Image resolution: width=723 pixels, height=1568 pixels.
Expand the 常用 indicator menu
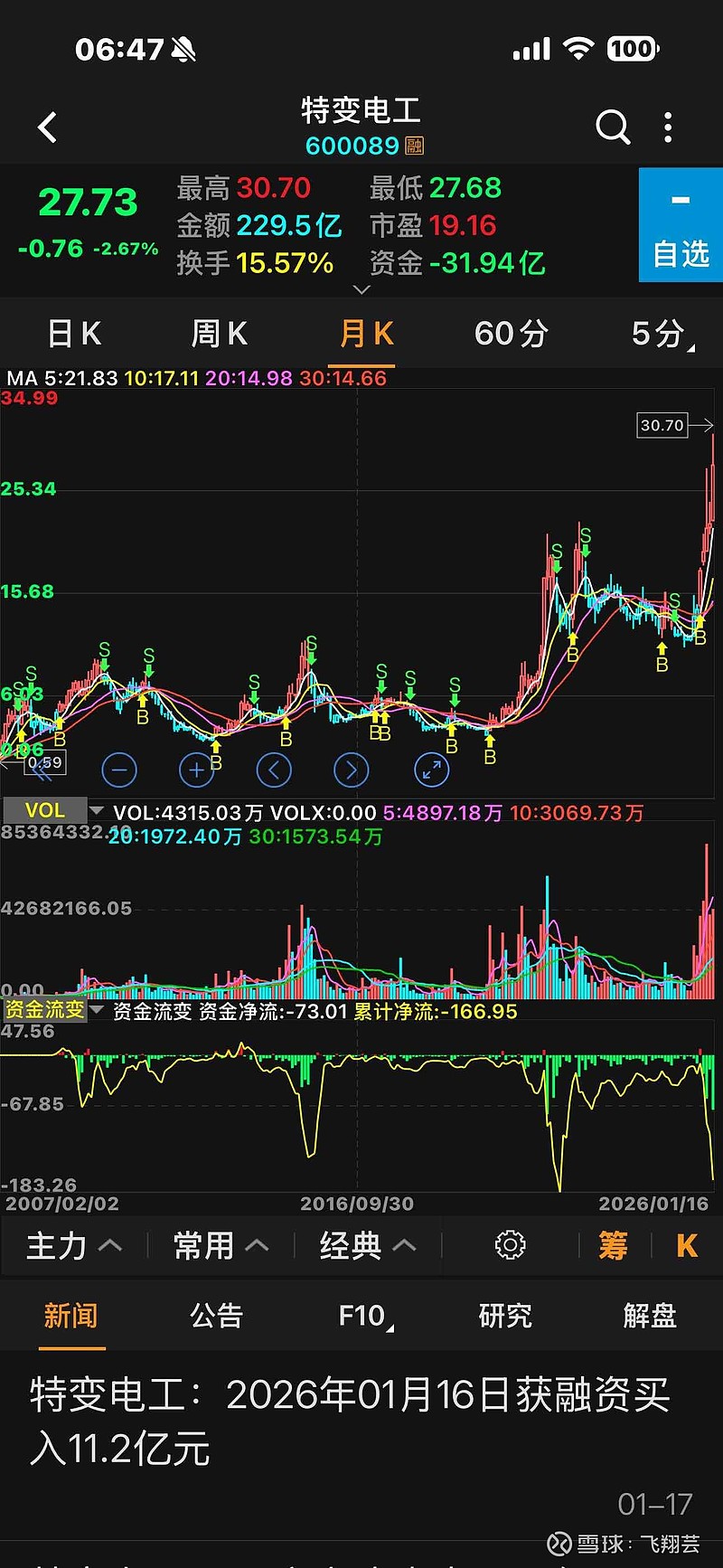click(221, 1246)
